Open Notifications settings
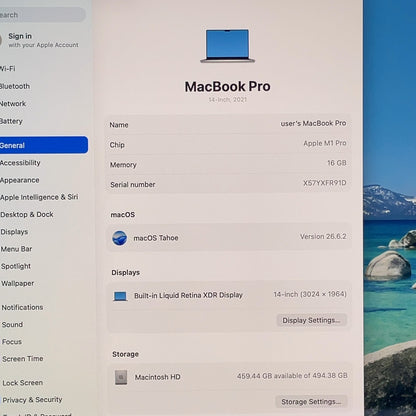The image size is (416, 416). click(x=22, y=307)
